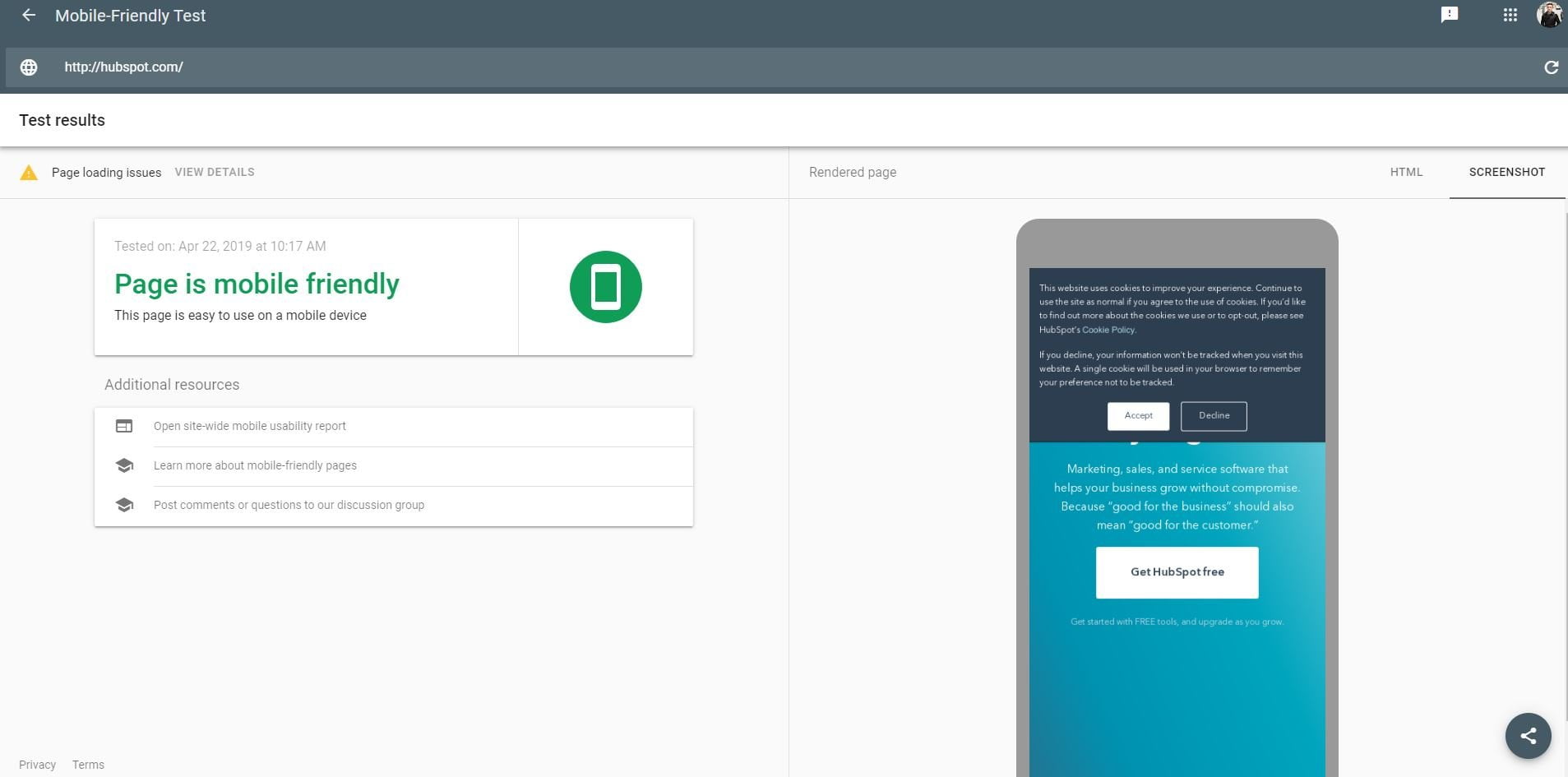The width and height of the screenshot is (1568, 777).
Task: Open the Privacy footer link
Action: pyautogui.click(x=38, y=765)
